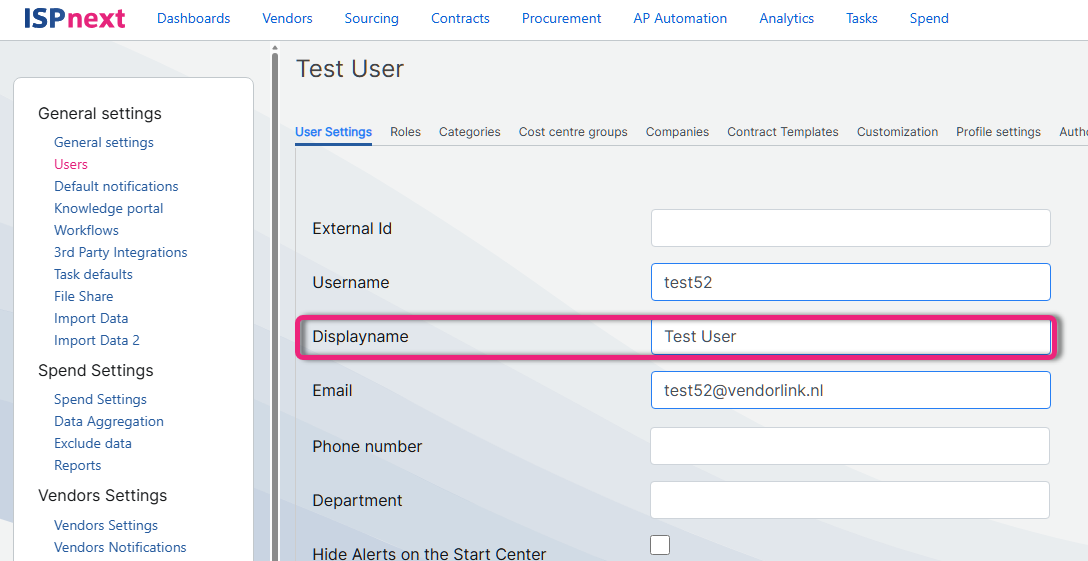Image resolution: width=1088 pixels, height=561 pixels.
Task: Open 3rd Party Integrations settings
Action: click(x=120, y=252)
